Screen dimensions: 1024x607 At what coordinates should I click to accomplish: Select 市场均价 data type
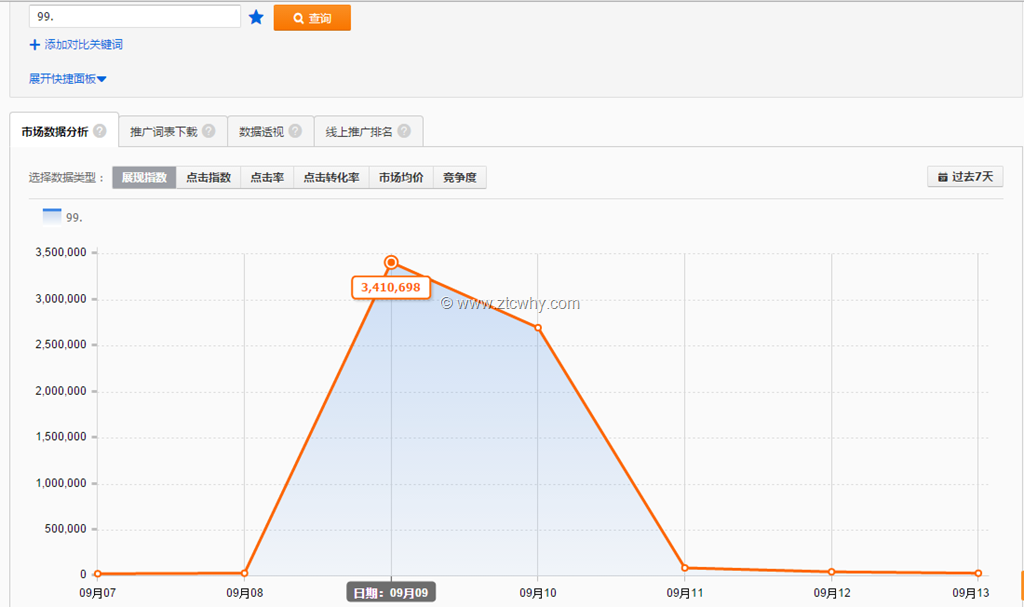(x=401, y=178)
